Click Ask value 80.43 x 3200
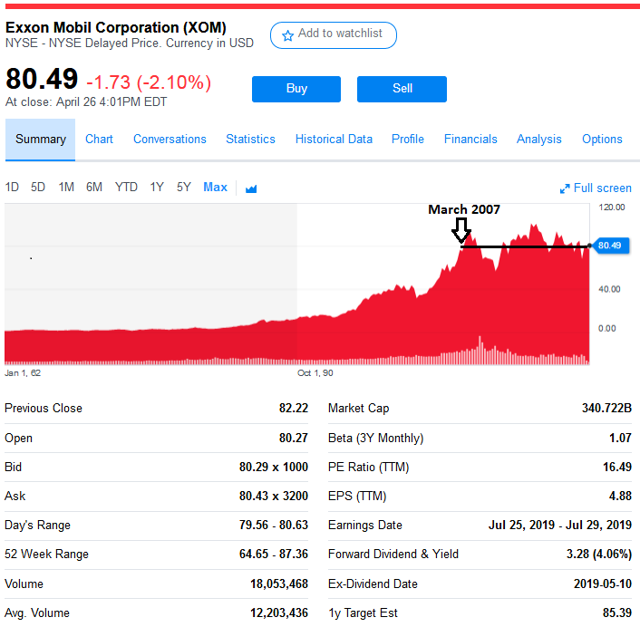The width and height of the screenshot is (640, 627). click(273, 496)
